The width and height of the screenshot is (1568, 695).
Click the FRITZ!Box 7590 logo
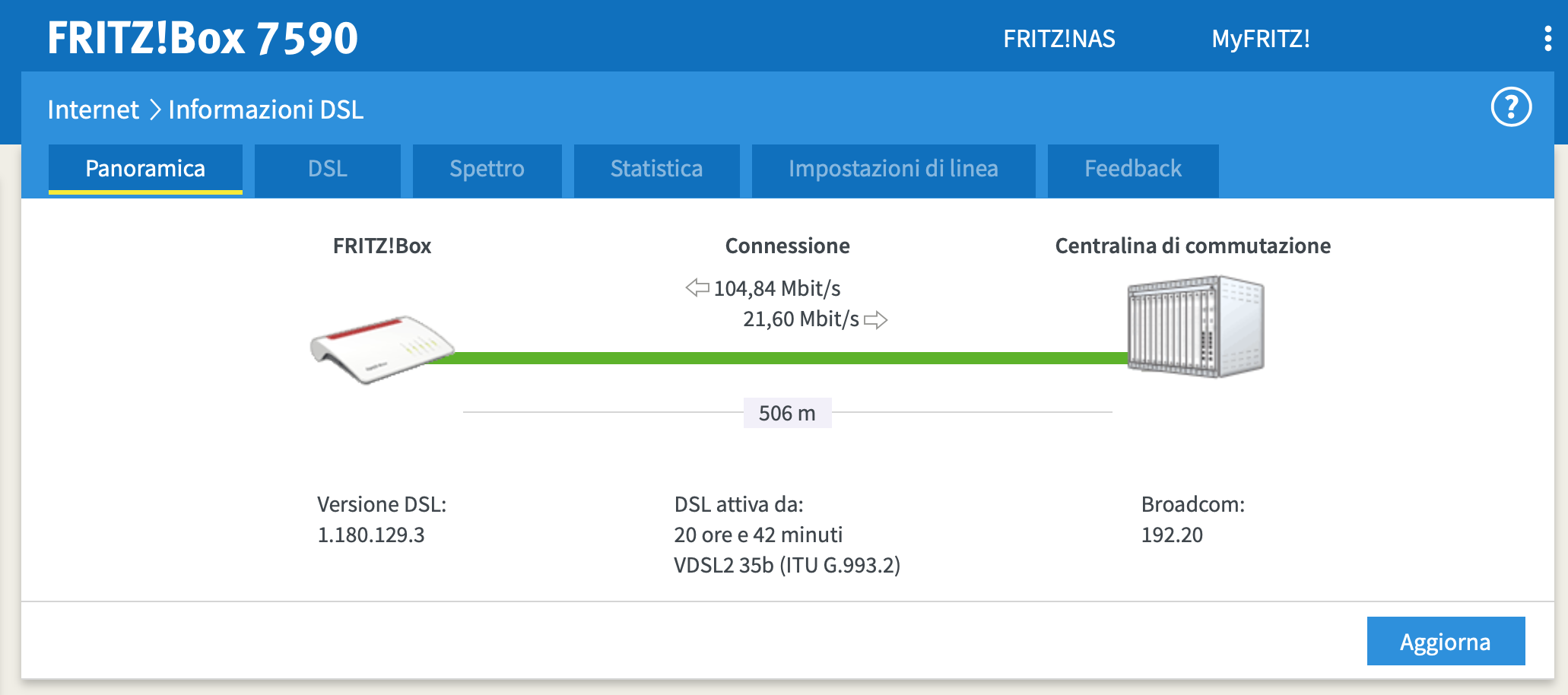point(202,38)
